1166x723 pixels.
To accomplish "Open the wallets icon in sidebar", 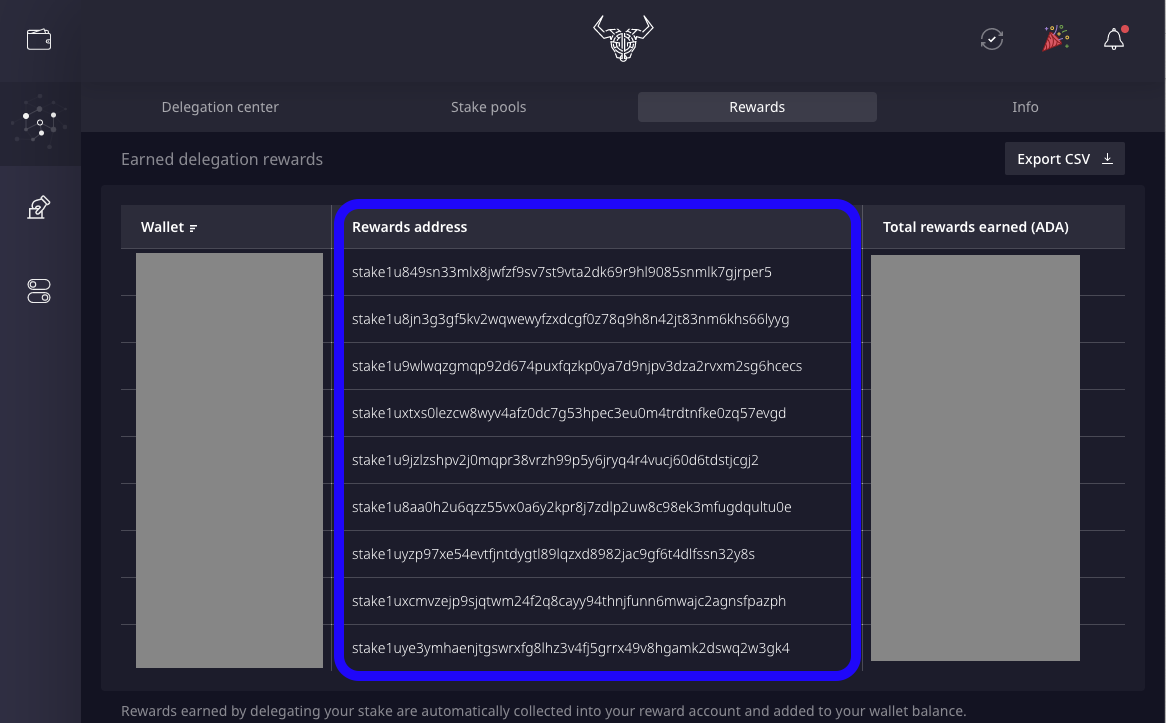I will click(x=39, y=39).
